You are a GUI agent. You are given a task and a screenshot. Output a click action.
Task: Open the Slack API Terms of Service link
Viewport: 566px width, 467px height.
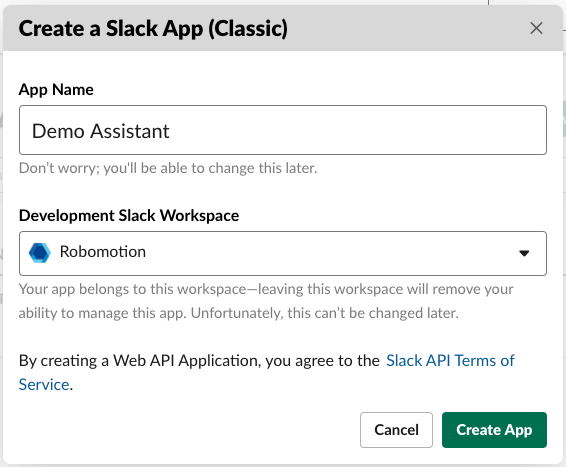coord(267,372)
